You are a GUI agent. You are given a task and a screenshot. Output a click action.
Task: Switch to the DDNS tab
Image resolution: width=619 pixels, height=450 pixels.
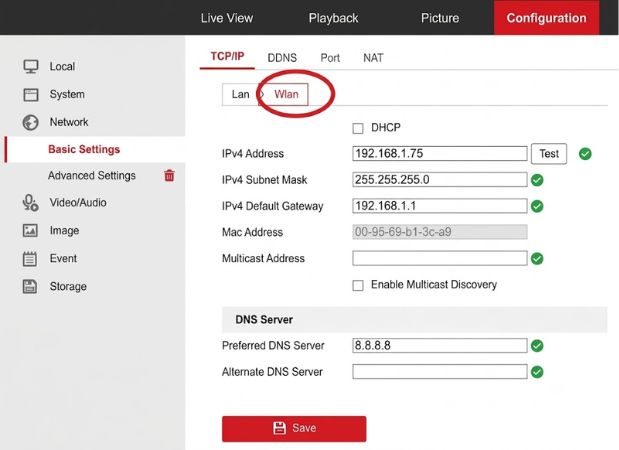(x=282, y=58)
